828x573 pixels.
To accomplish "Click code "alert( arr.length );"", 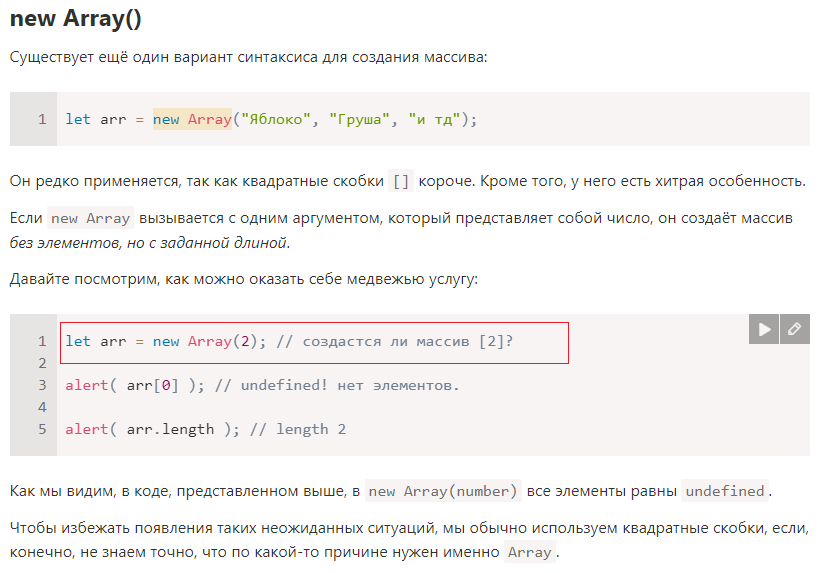I will [x=153, y=429].
